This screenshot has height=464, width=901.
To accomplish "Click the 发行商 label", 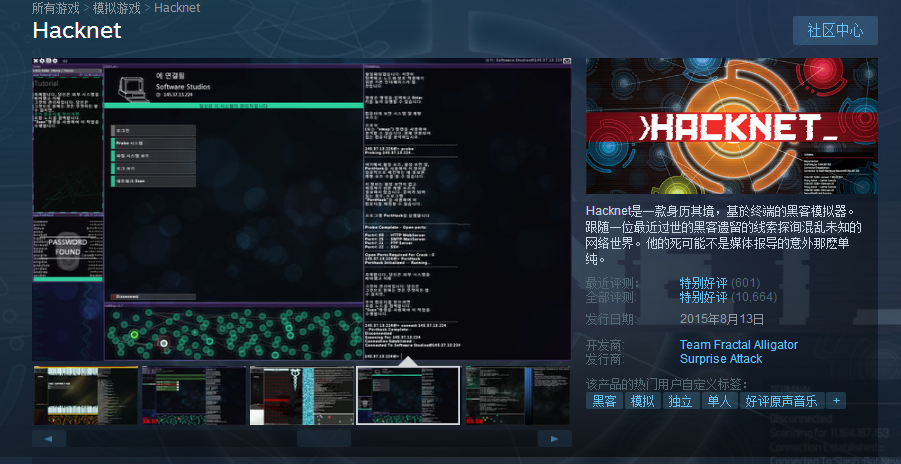I will (605, 359).
